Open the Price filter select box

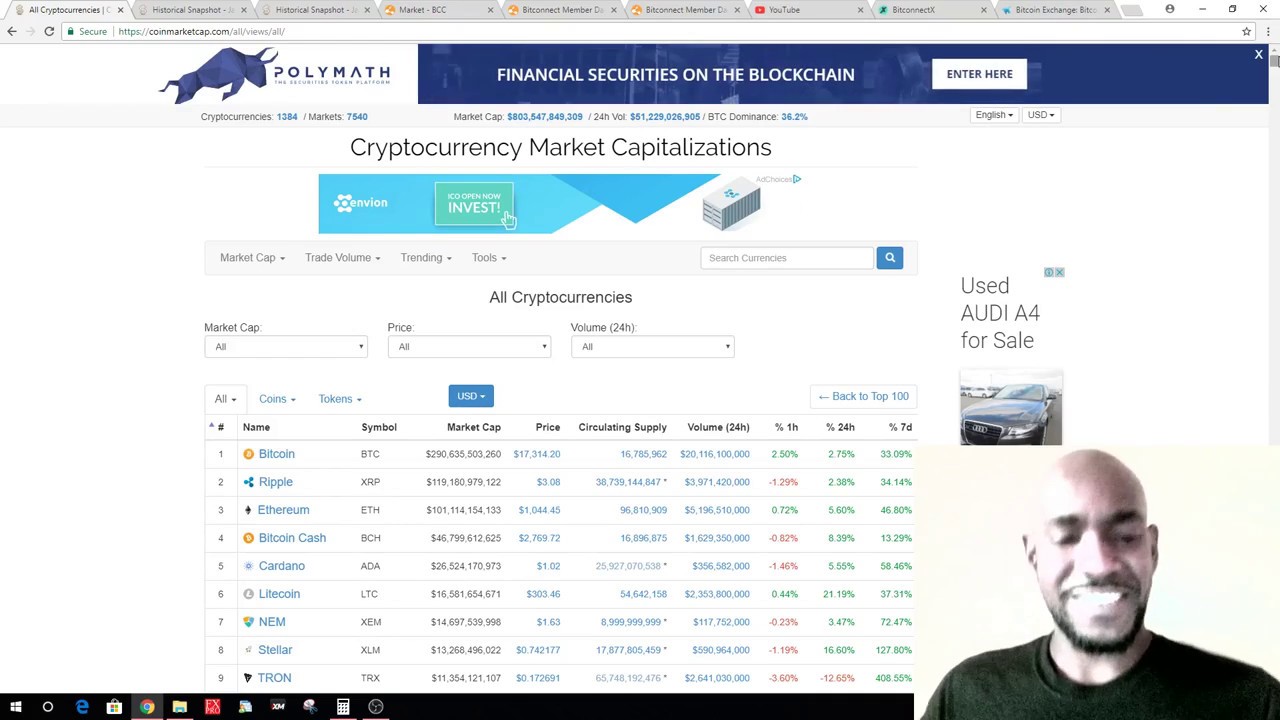[469, 347]
